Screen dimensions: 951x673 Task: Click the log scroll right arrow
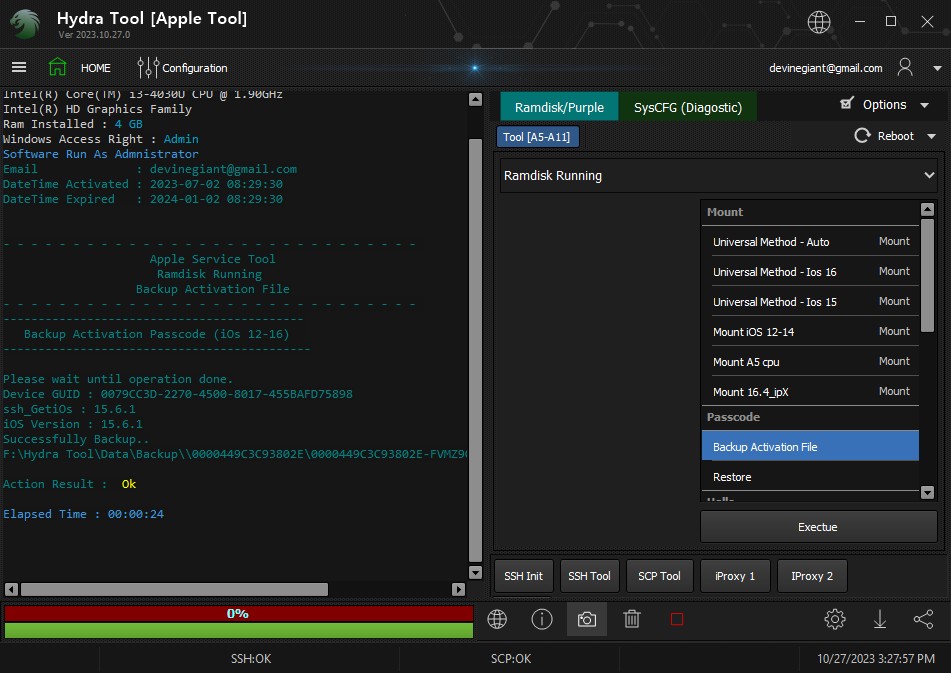(459, 589)
